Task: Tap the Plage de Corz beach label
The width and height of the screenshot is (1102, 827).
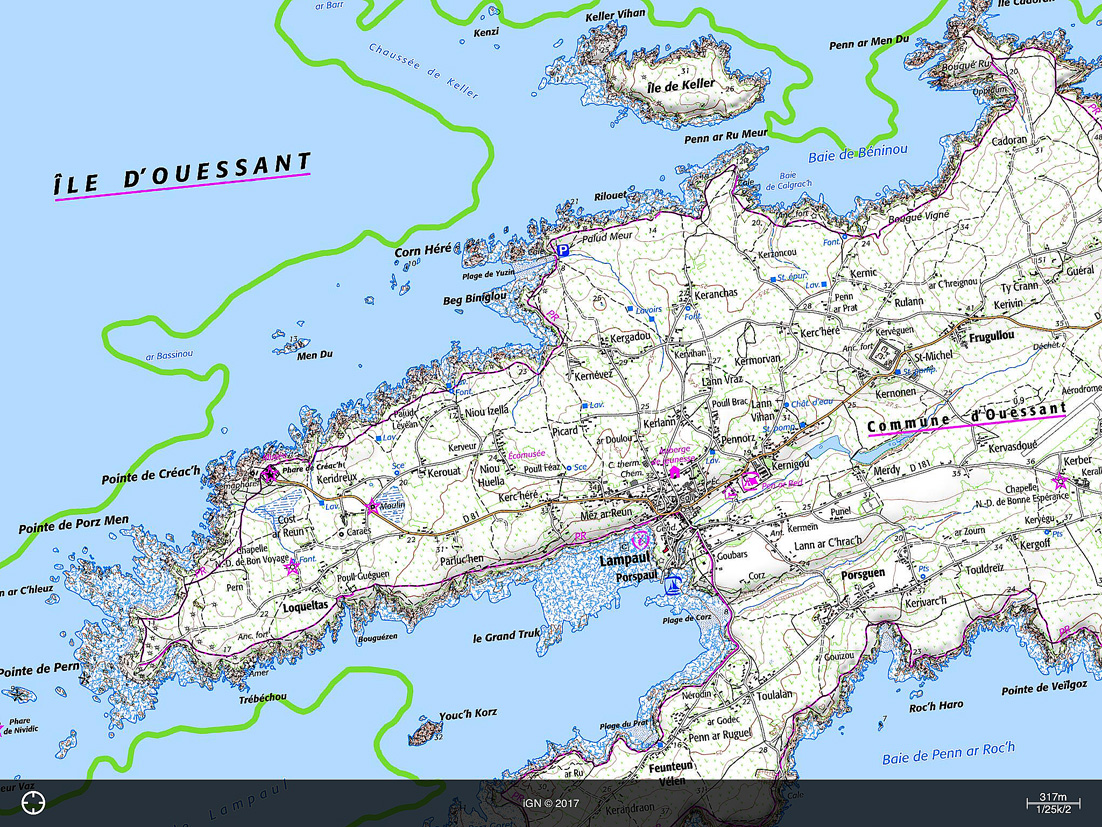Action: [687, 618]
